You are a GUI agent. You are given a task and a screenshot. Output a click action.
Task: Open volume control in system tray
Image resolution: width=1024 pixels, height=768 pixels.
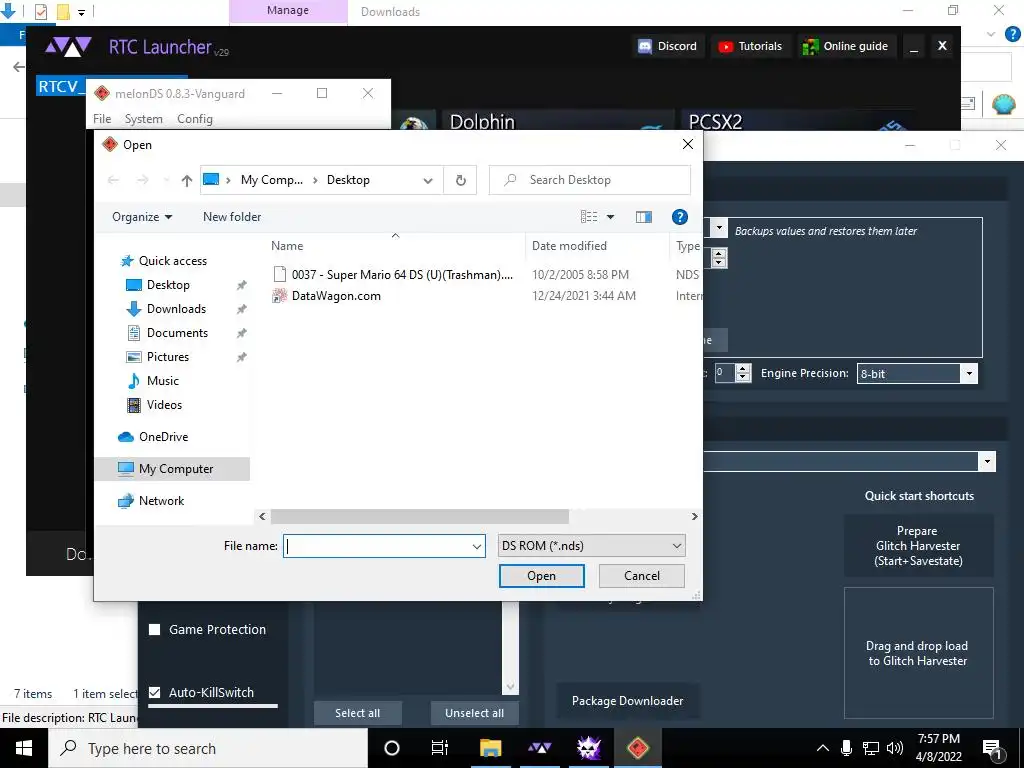click(895, 748)
